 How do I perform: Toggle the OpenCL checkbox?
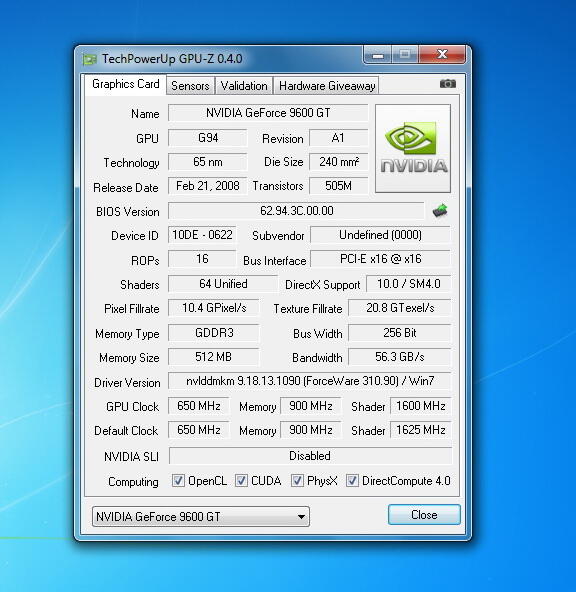click(178, 481)
